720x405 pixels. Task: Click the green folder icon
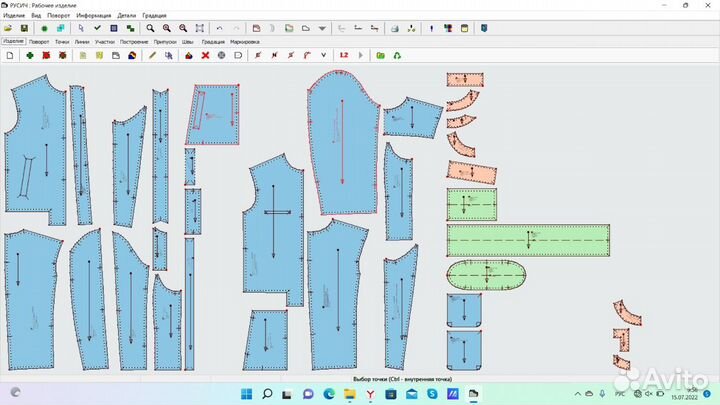pos(381,56)
